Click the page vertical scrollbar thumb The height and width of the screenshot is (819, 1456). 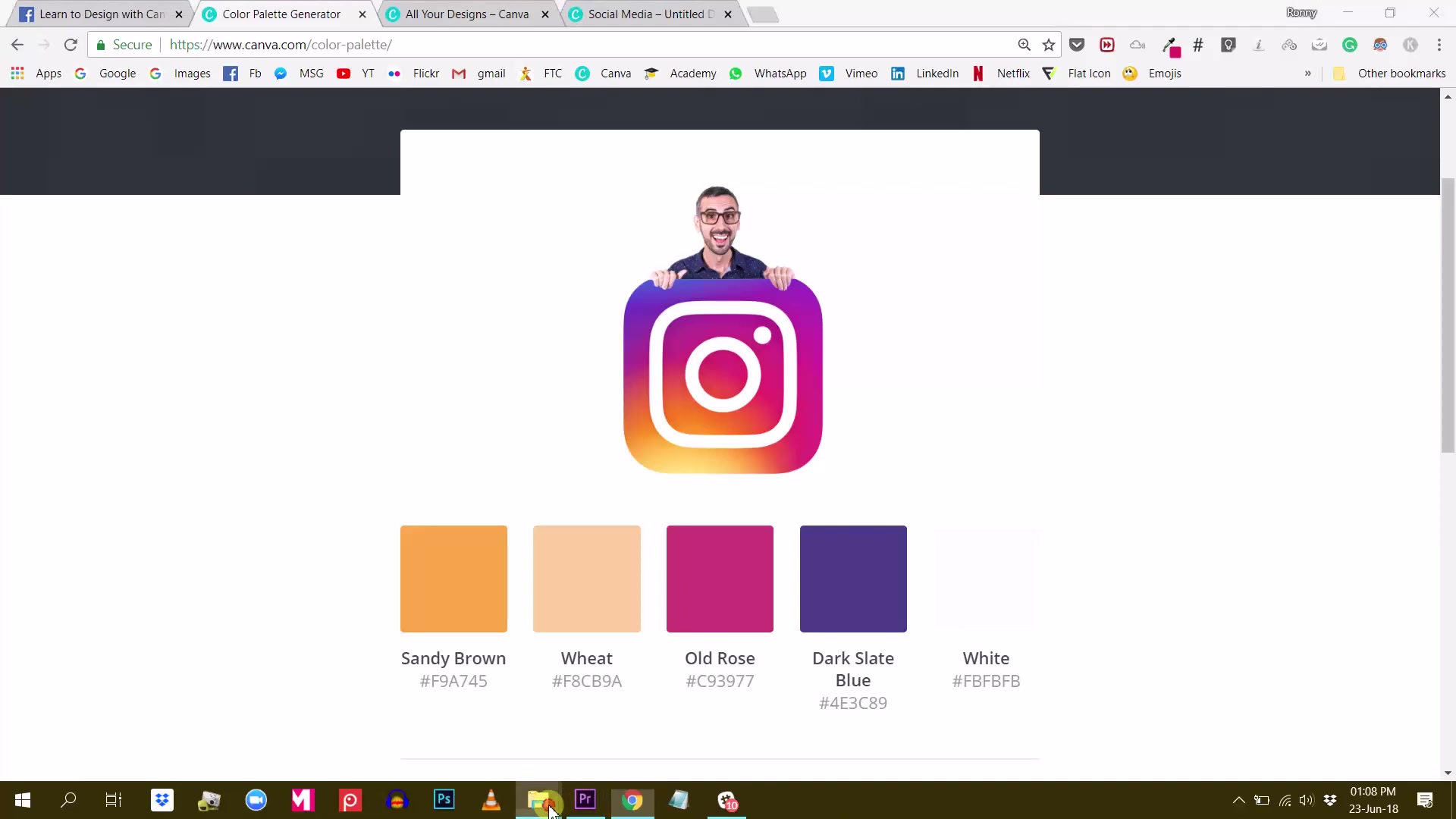[1448, 315]
